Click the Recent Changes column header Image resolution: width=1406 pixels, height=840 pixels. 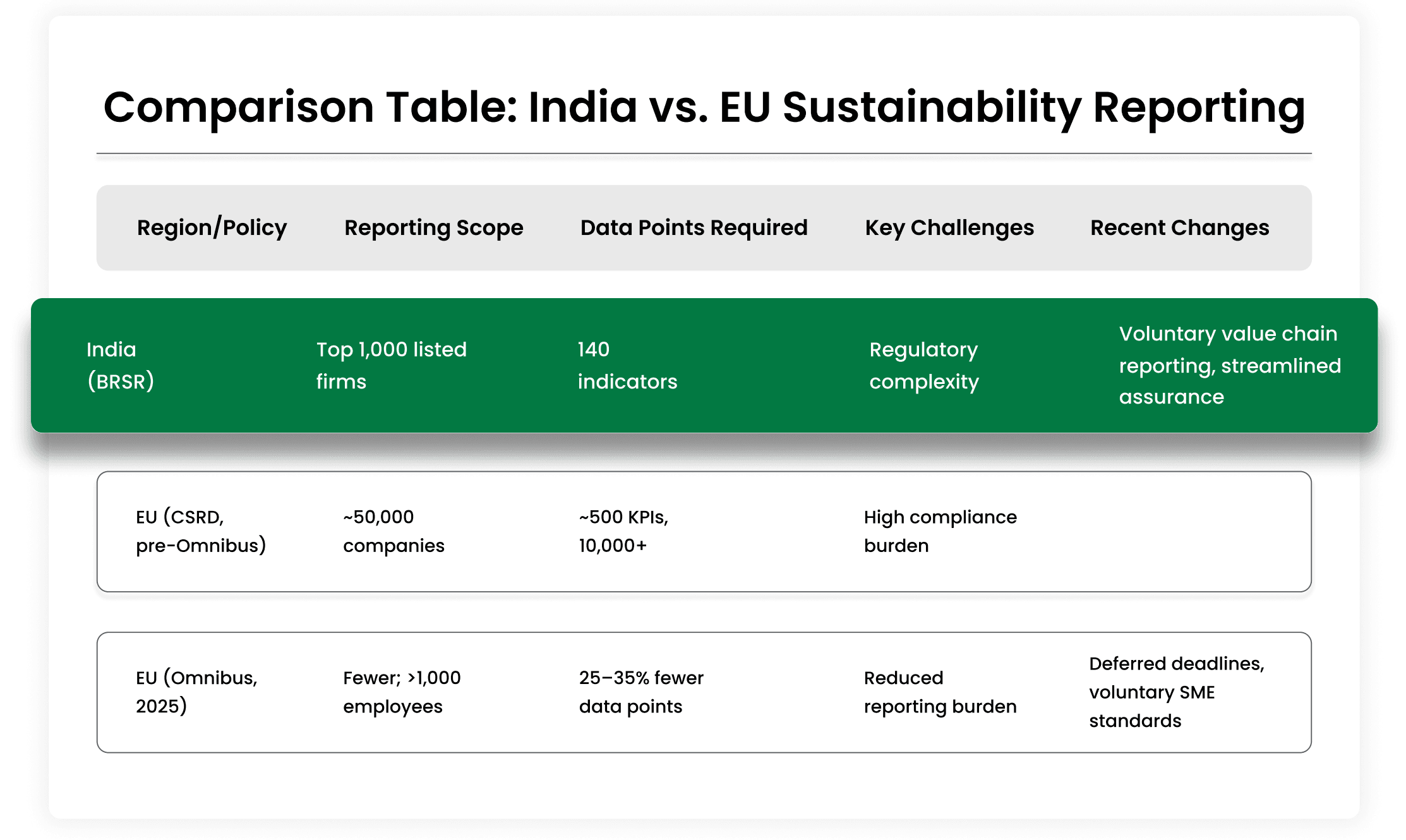pos(1179,228)
